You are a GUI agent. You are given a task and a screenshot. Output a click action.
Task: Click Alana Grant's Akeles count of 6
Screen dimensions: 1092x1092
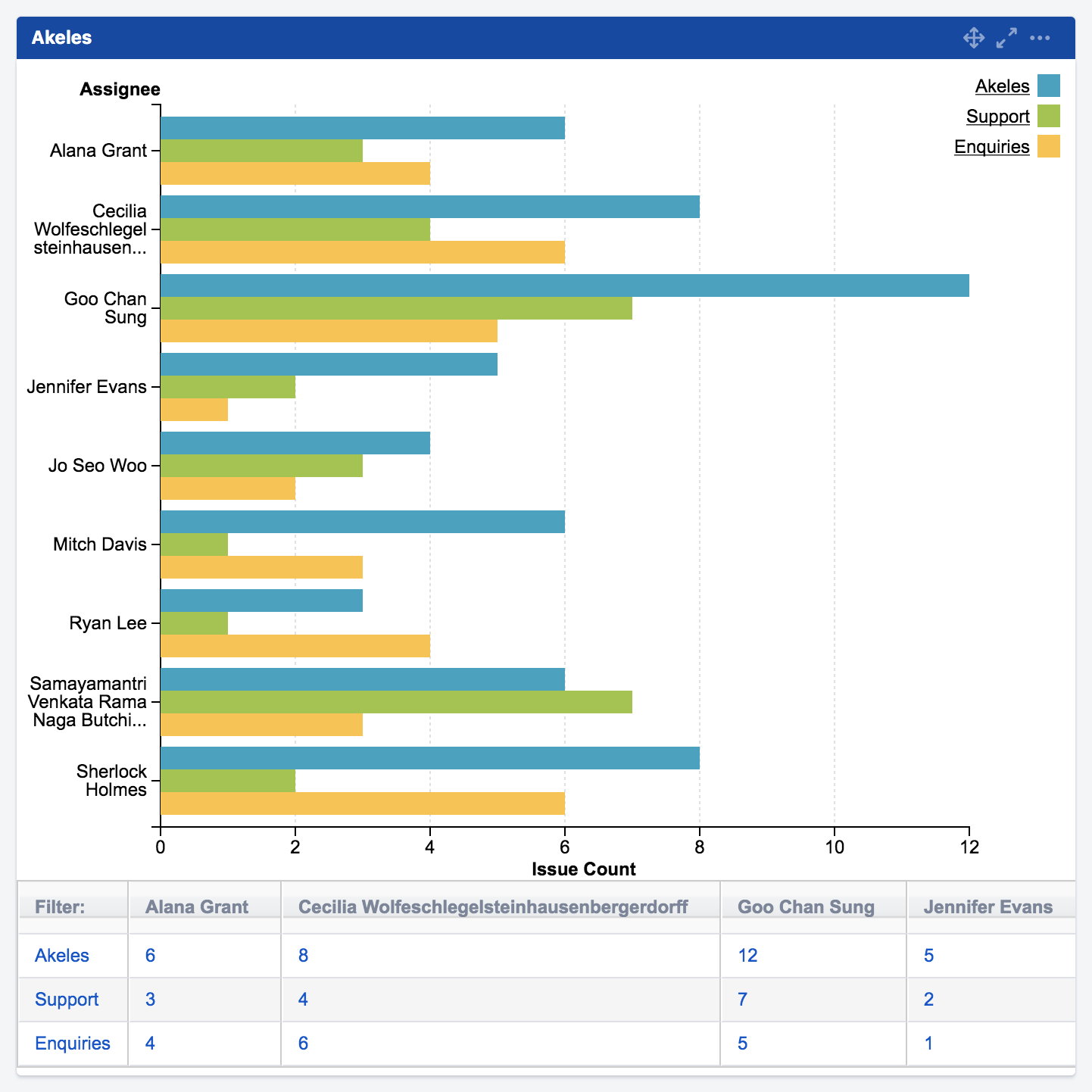(149, 956)
